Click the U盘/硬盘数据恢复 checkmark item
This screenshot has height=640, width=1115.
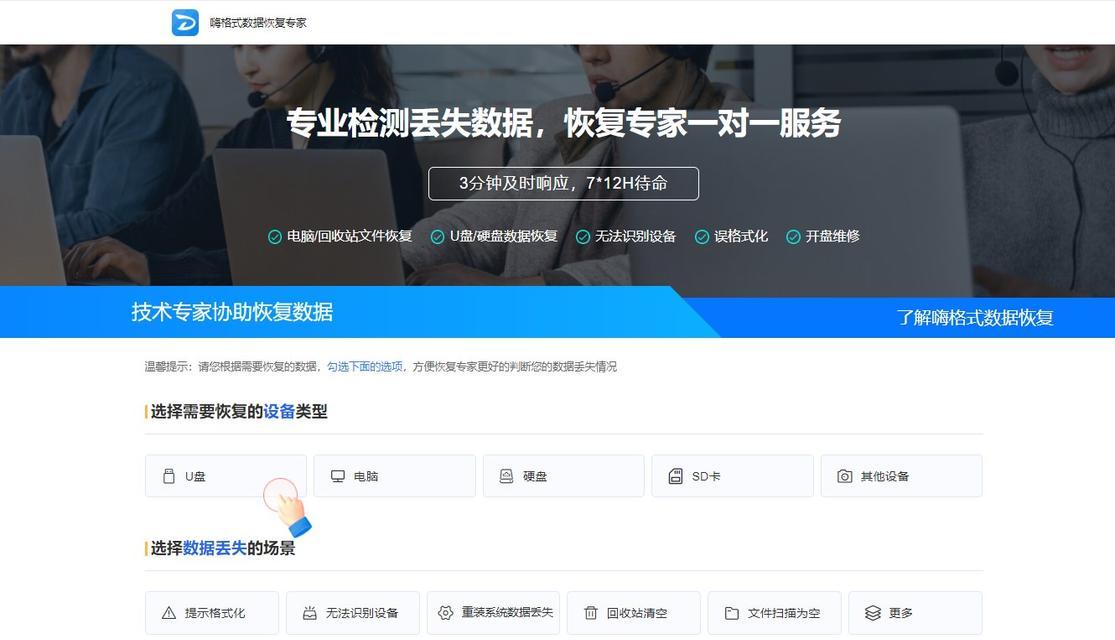[x=494, y=236]
